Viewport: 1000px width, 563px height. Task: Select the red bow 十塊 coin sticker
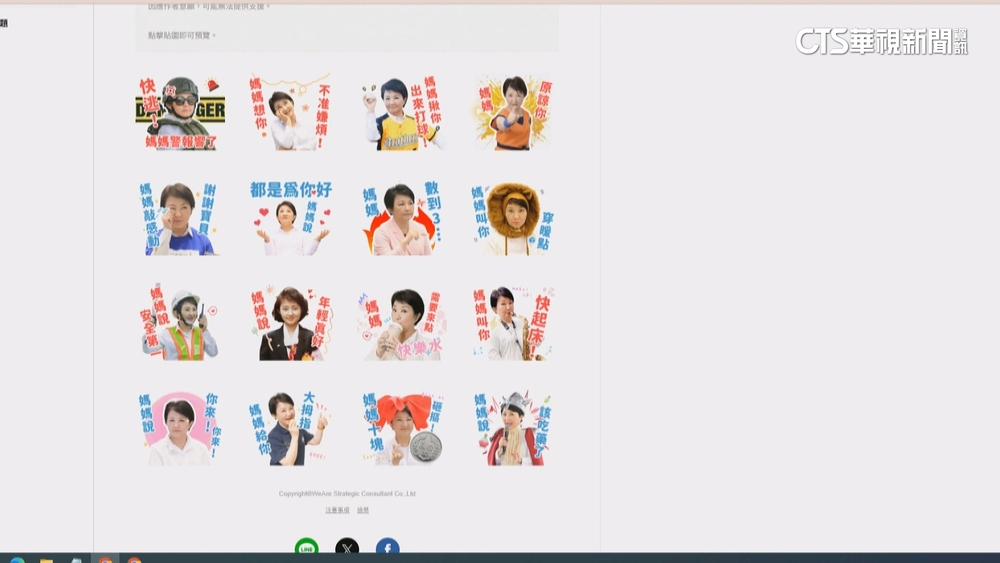click(x=401, y=429)
